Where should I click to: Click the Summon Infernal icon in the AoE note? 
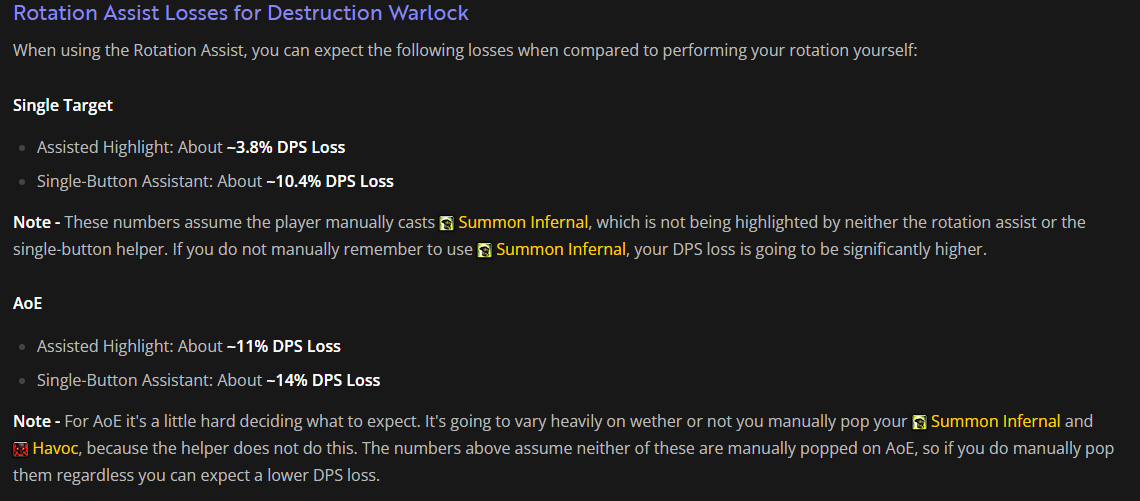click(920, 422)
